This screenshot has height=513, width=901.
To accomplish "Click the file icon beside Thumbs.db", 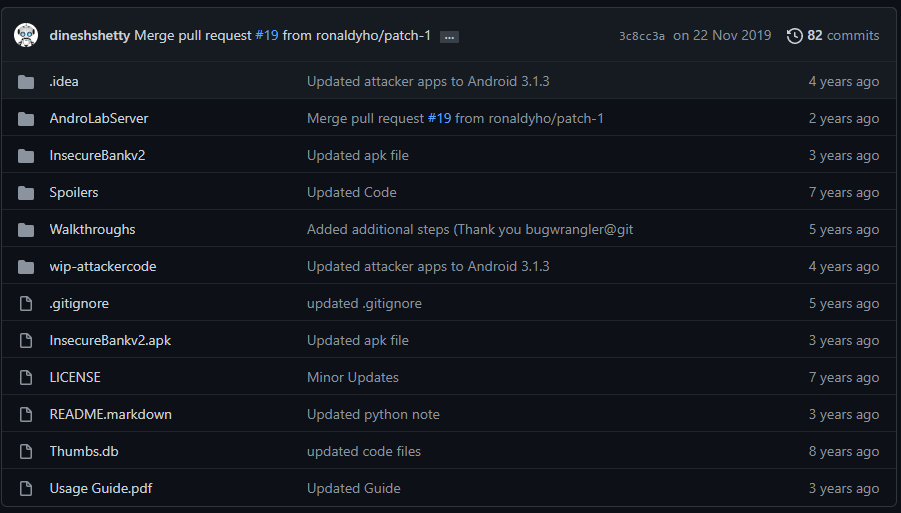I will [x=26, y=452].
